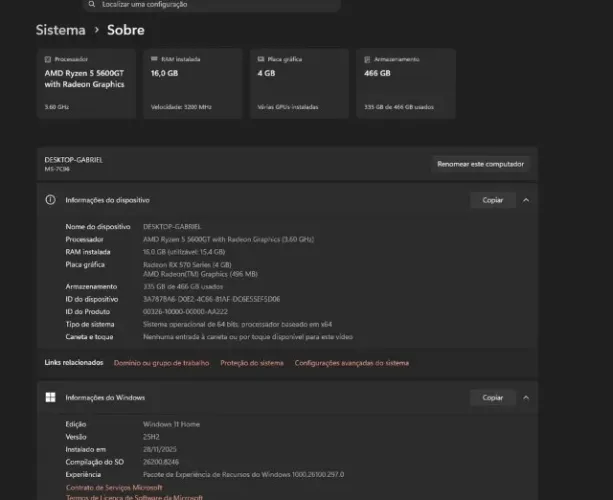Viewport: 613px width, 500px height.
Task: Click the 'Sobre' page heading
Action: click(x=126, y=30)
